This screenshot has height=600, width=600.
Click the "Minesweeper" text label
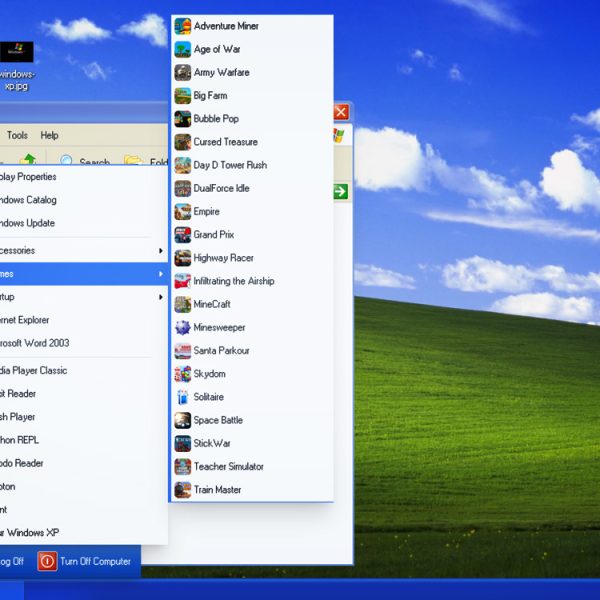tap(219, 328)
